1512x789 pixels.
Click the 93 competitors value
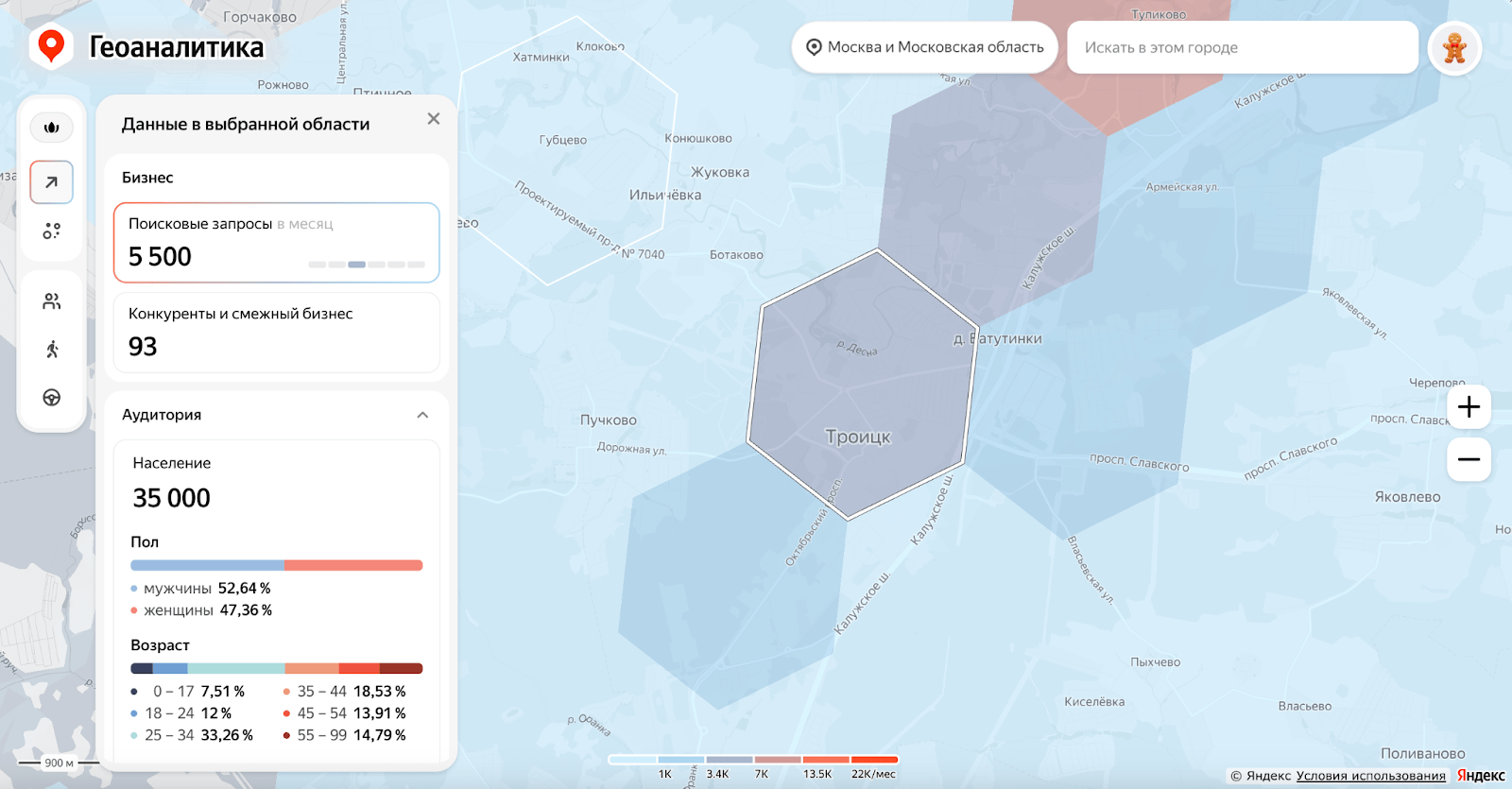pyautogui.click(x=143, y=347)
